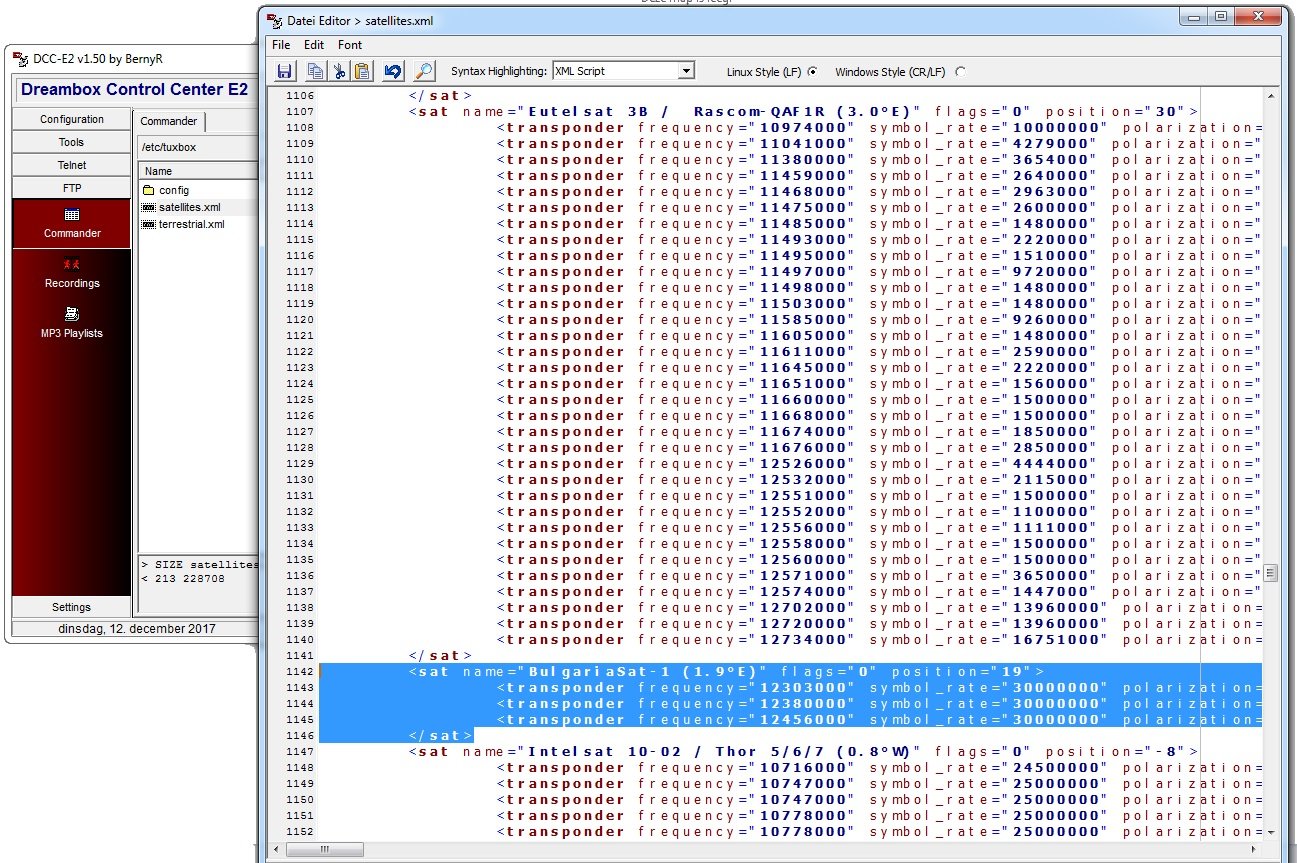Click the frequency 11645000 transponder line
The width and height of the screenshot is (1297, 863).
[878, 367]
